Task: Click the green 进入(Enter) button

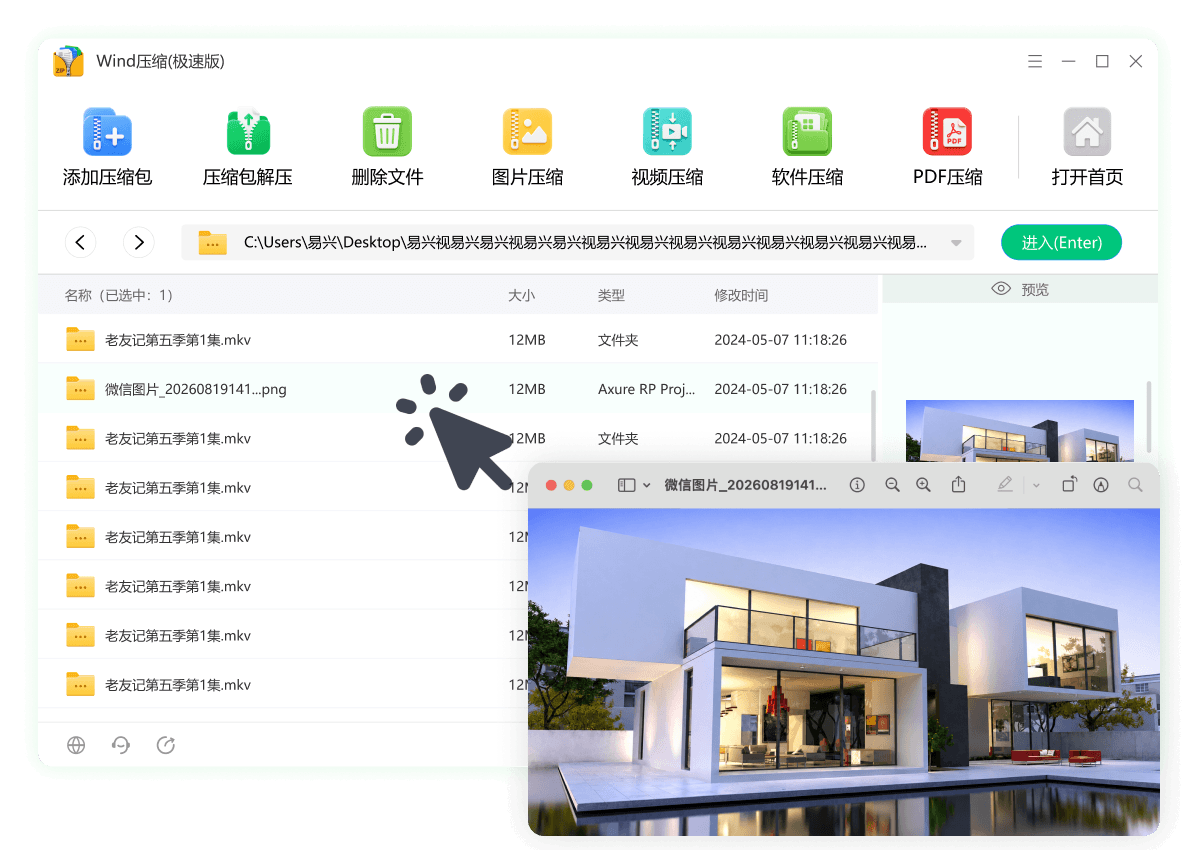Action: coord(1061,242)
